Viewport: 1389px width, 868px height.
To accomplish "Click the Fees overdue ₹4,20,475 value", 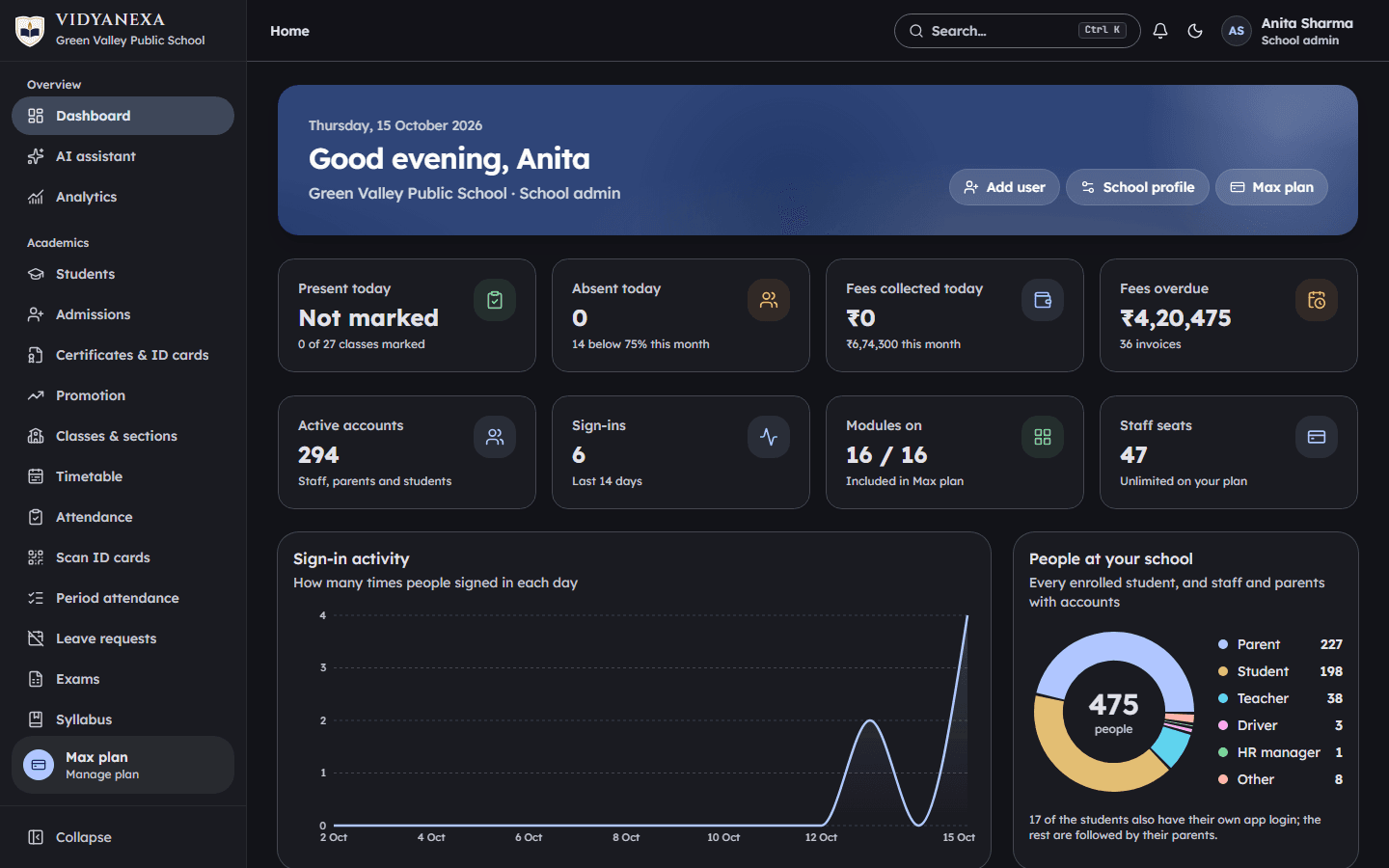I will [1175, 318].
